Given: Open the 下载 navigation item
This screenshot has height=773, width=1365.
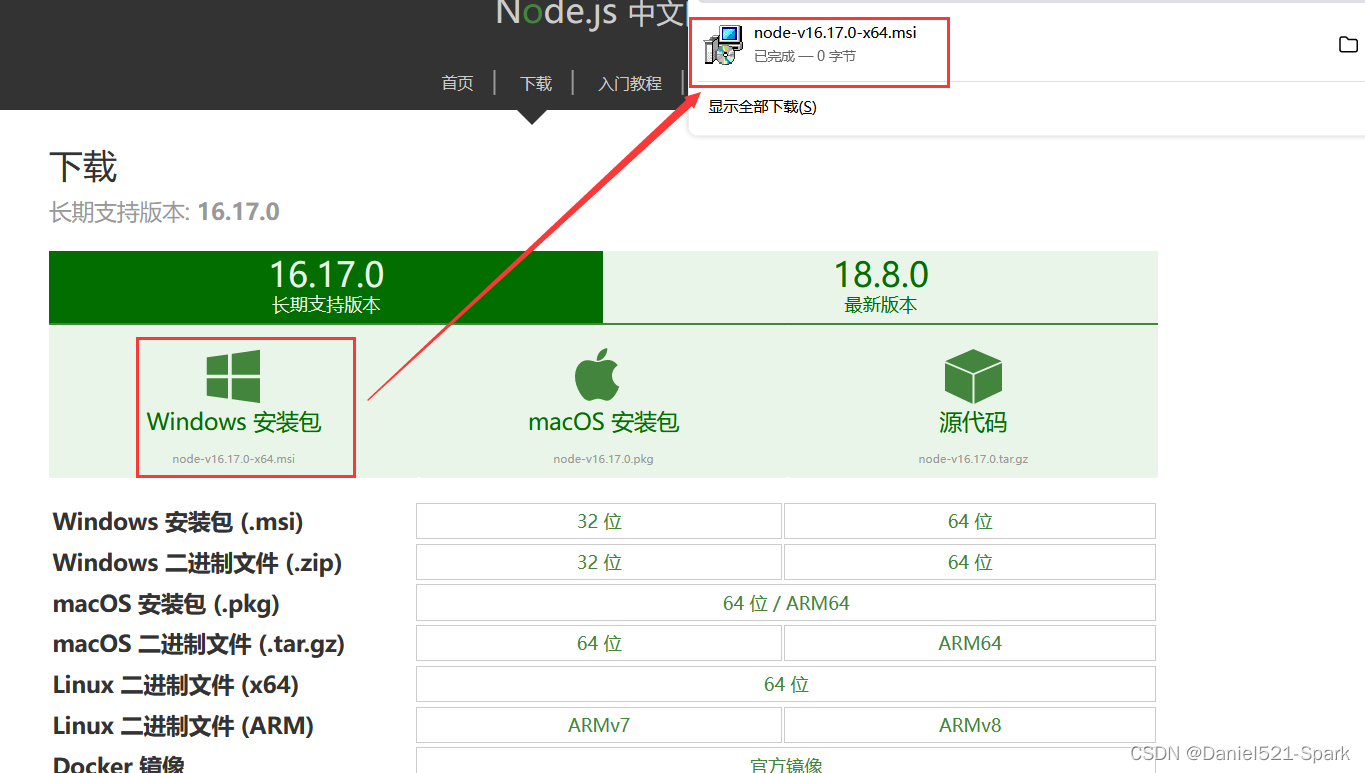Looking at the screenshot, I should (x=536, y=83).
